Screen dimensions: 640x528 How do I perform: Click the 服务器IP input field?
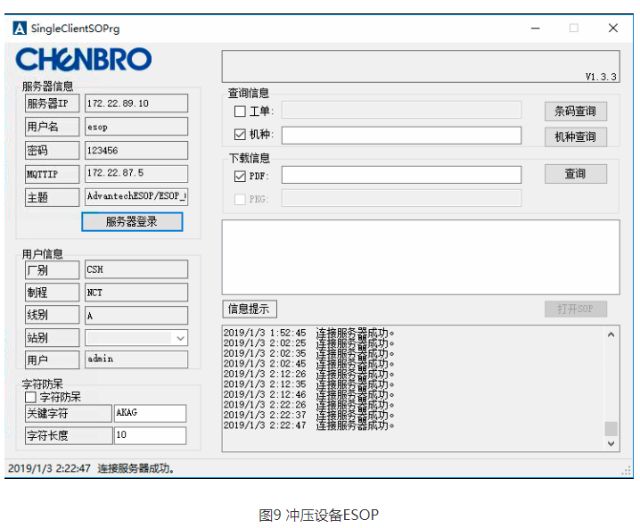[x=135, y=103]
